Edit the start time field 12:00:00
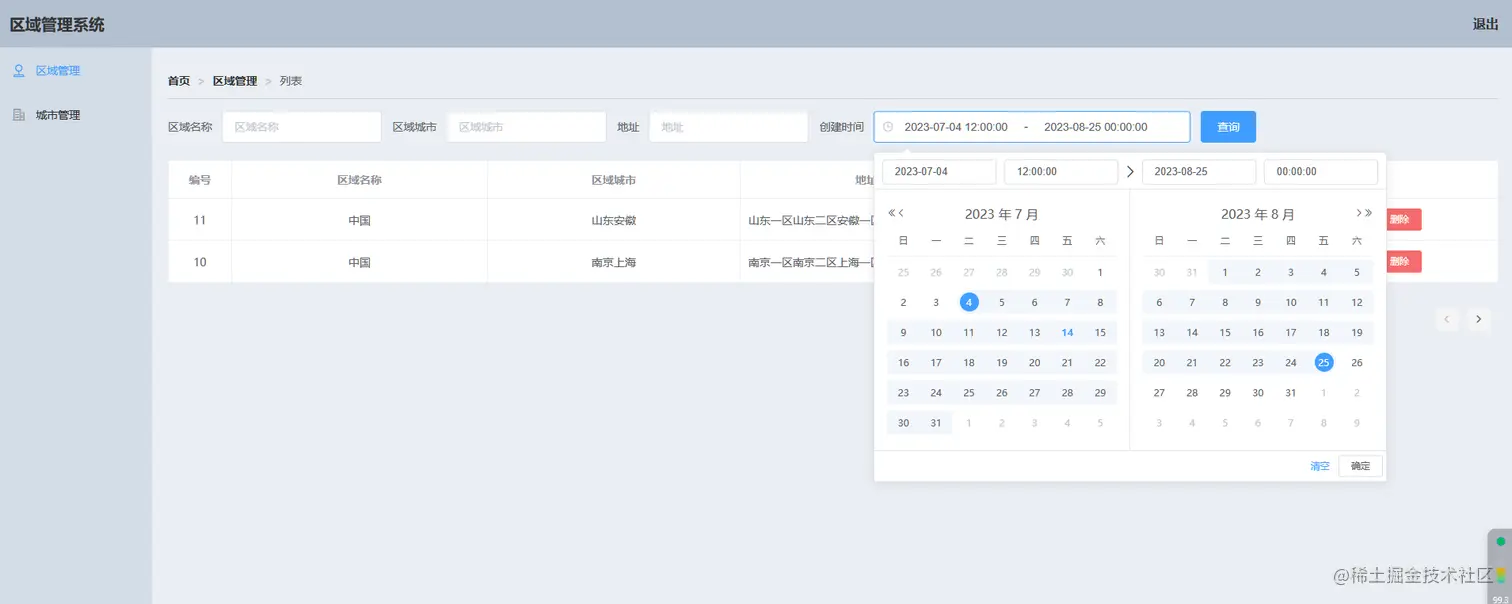The width and height of the screenshot is (1512, 604). click(x=1061, y=172)
